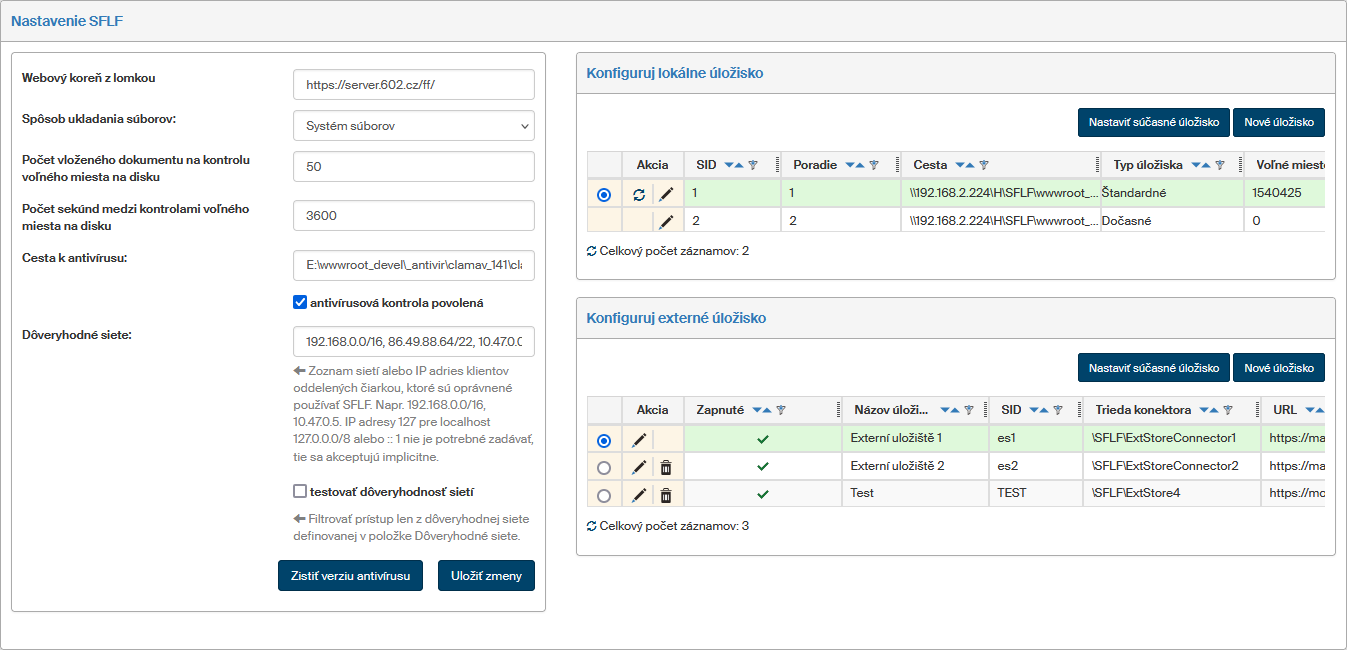Viewport: 1347px width, 650px height.
Task: Edit the Test external storage entry
Action: tap(639, 494)
